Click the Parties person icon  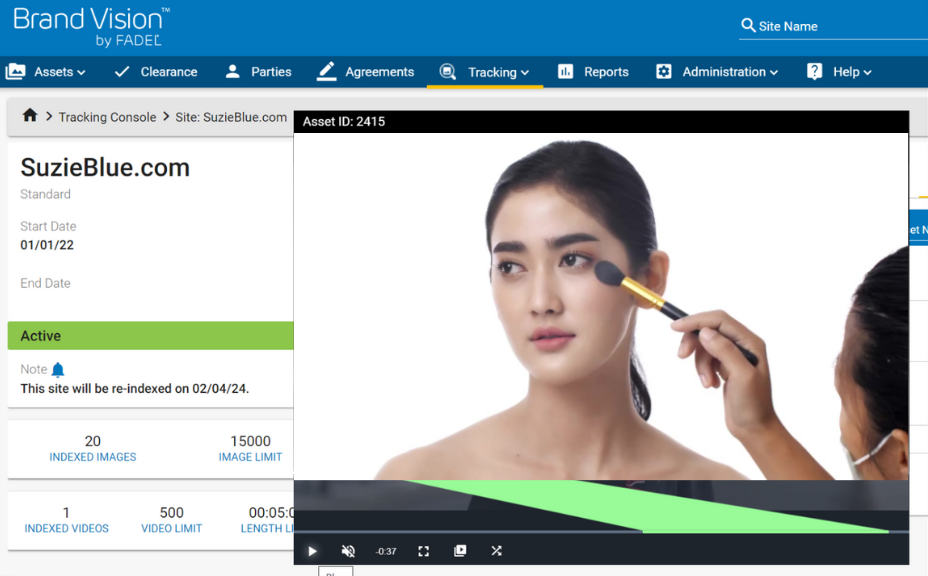233,72
